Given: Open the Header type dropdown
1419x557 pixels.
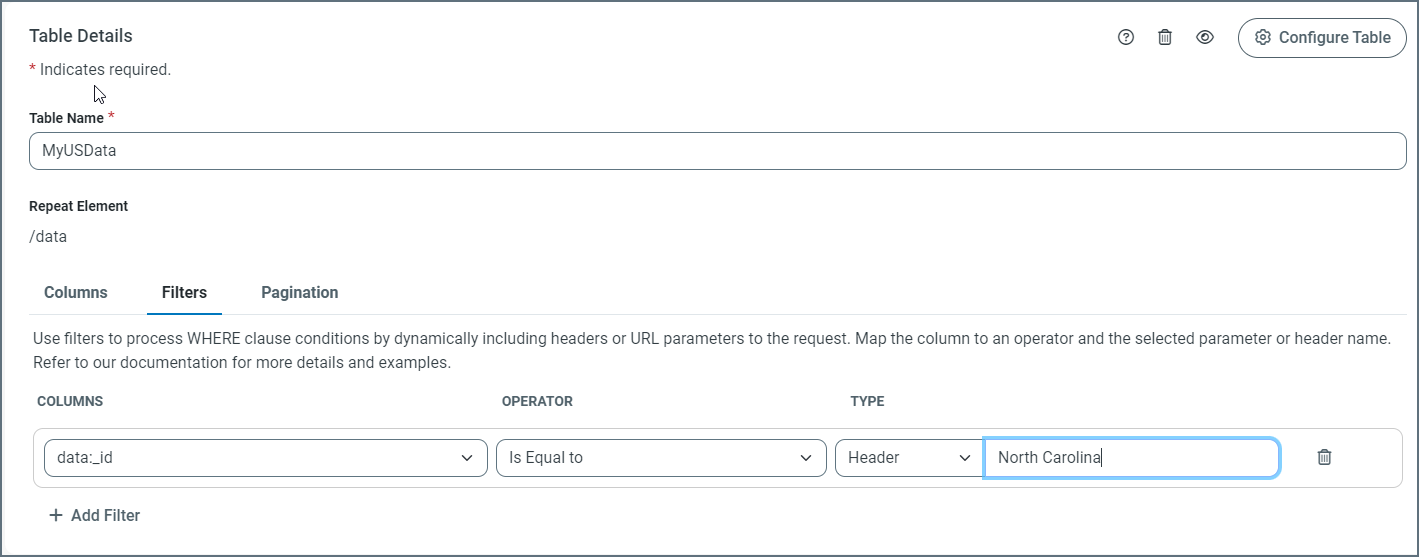Looking at the screenshot, I should coord(895,458).
